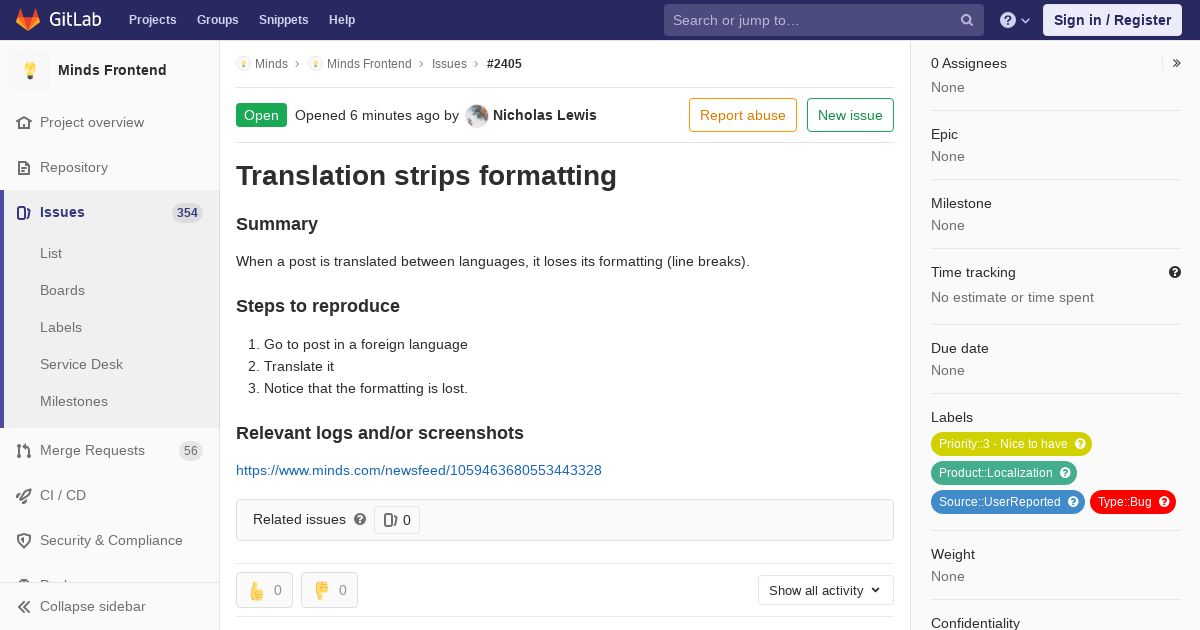Click the Issues sidebar icon

24,212
